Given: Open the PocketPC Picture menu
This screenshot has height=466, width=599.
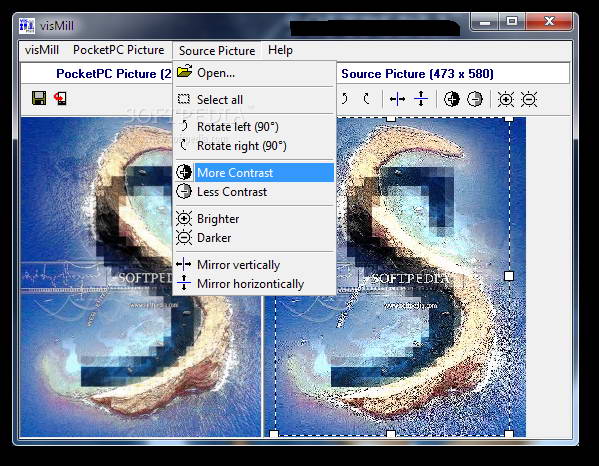Looking at the screenshot, I should click(x=118, y=50).
